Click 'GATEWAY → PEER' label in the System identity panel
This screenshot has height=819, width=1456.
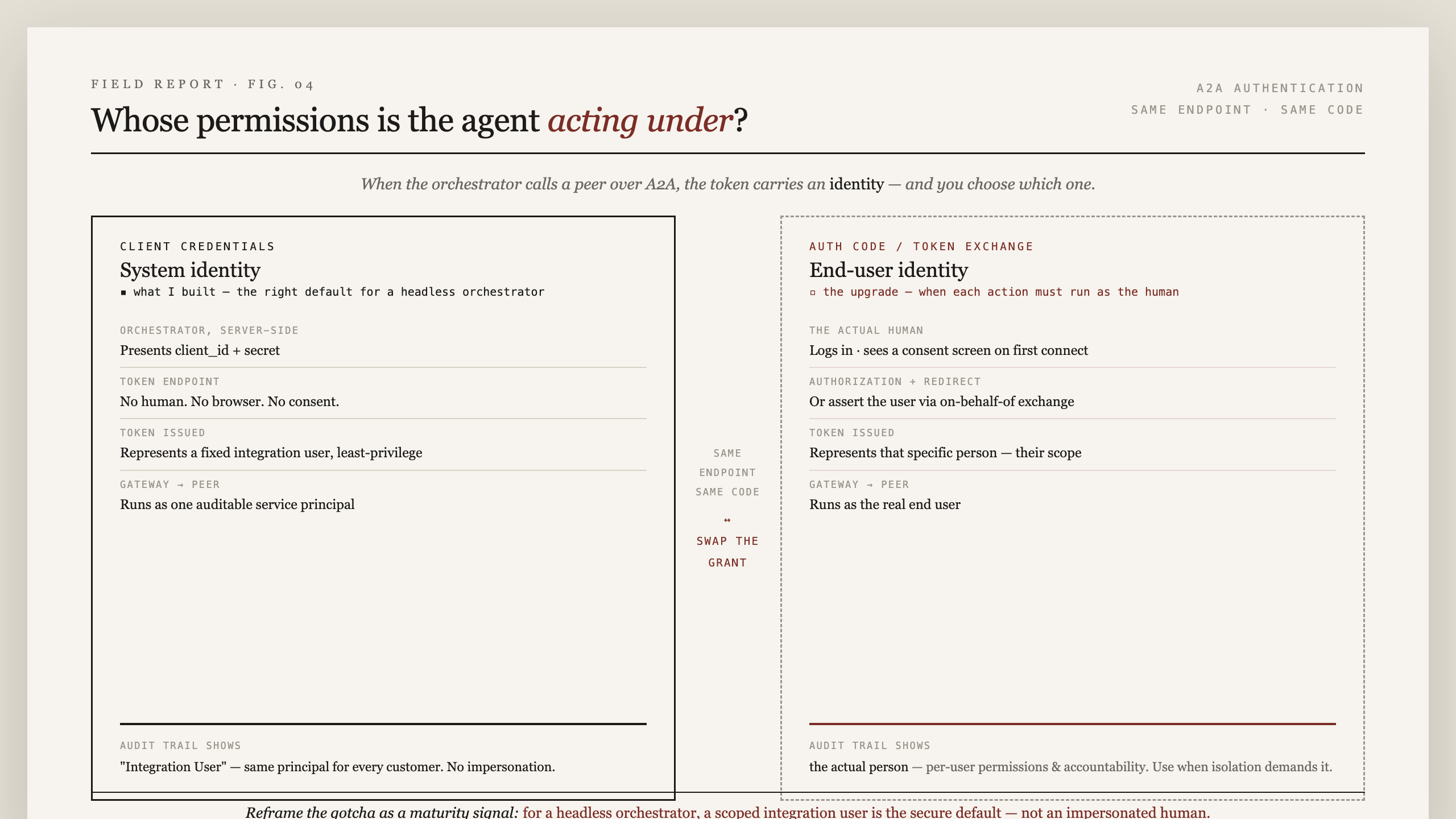pos(169,485)
